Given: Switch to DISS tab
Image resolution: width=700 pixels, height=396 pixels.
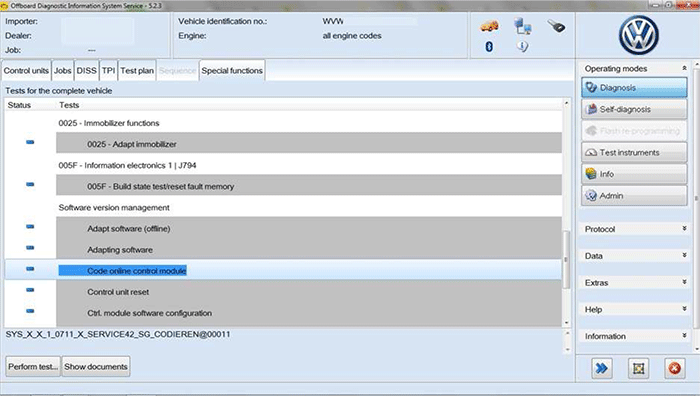Looking at the screenshot, I should coord(87,71).
